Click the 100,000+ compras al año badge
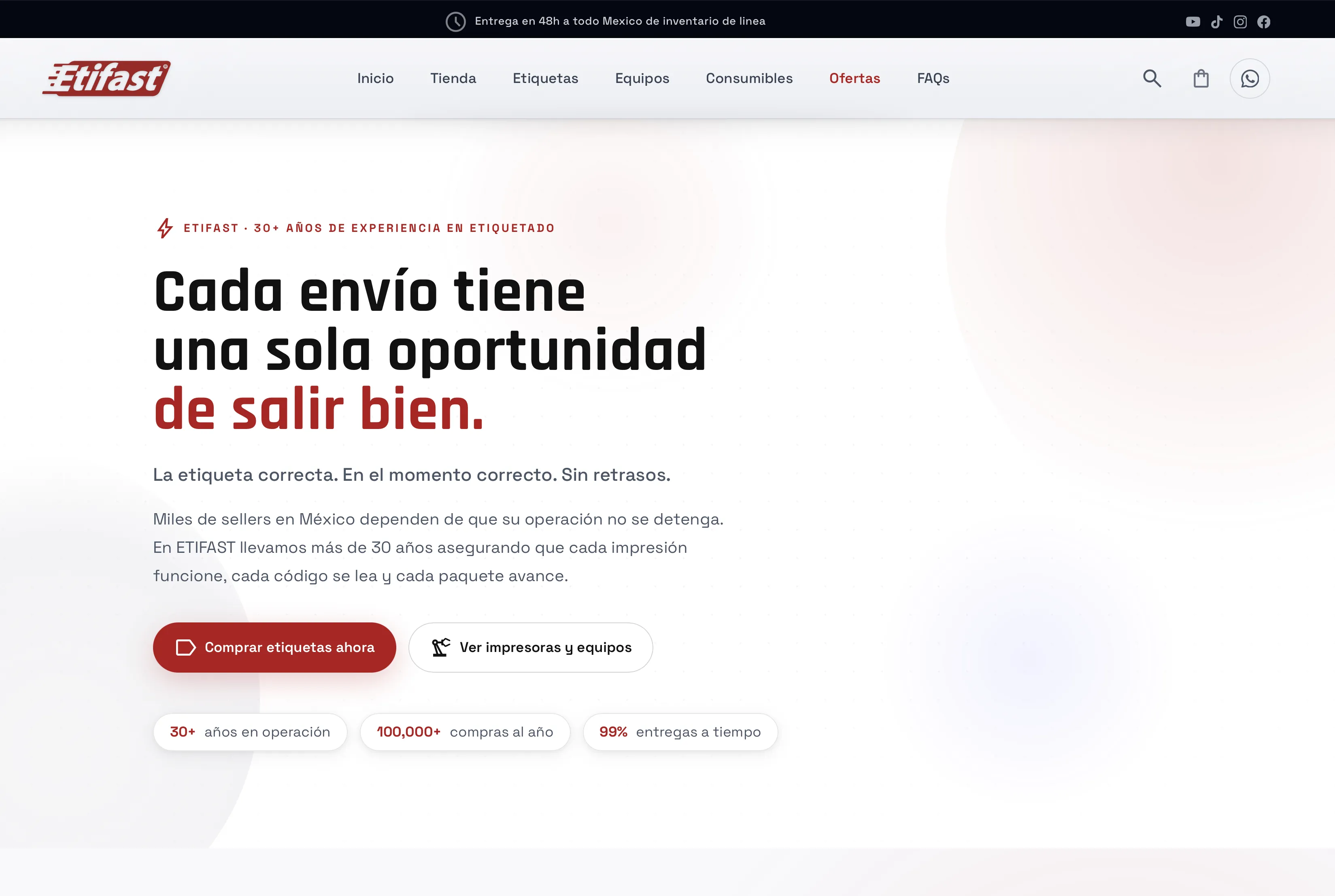 tap(465, 732)
